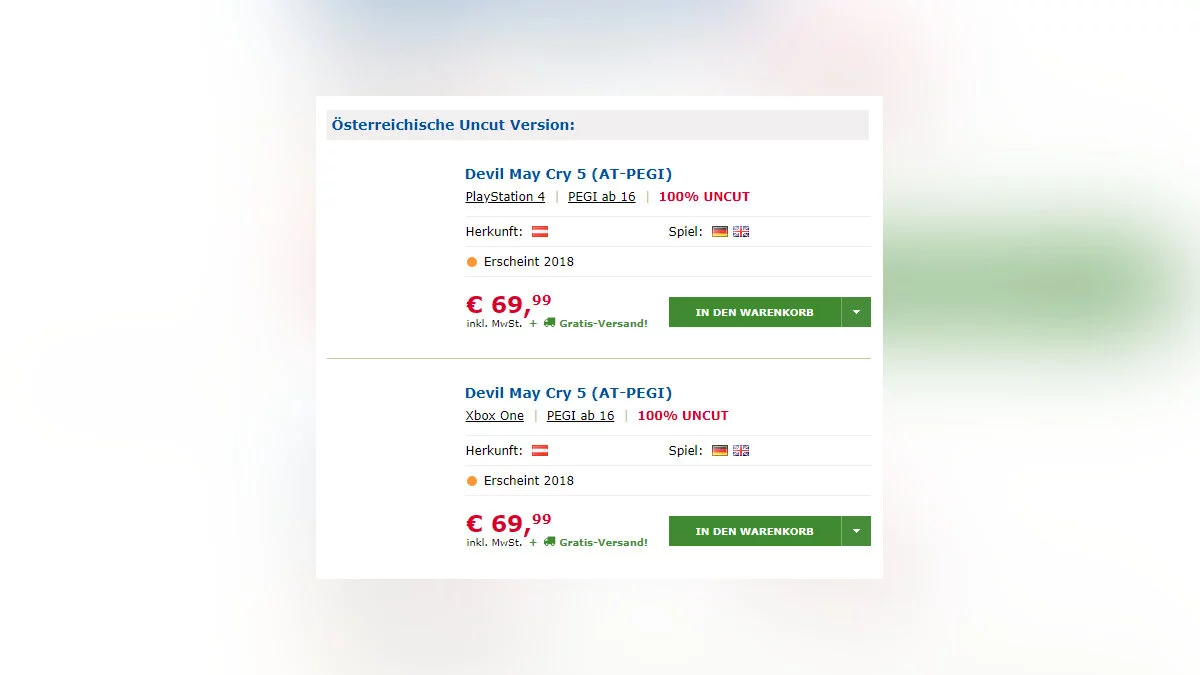Image resolution: width=1200 pixels, height=675 pixels.
Task: Add PlayStation 4 version to Warenkorb
Action: (754, 312)
